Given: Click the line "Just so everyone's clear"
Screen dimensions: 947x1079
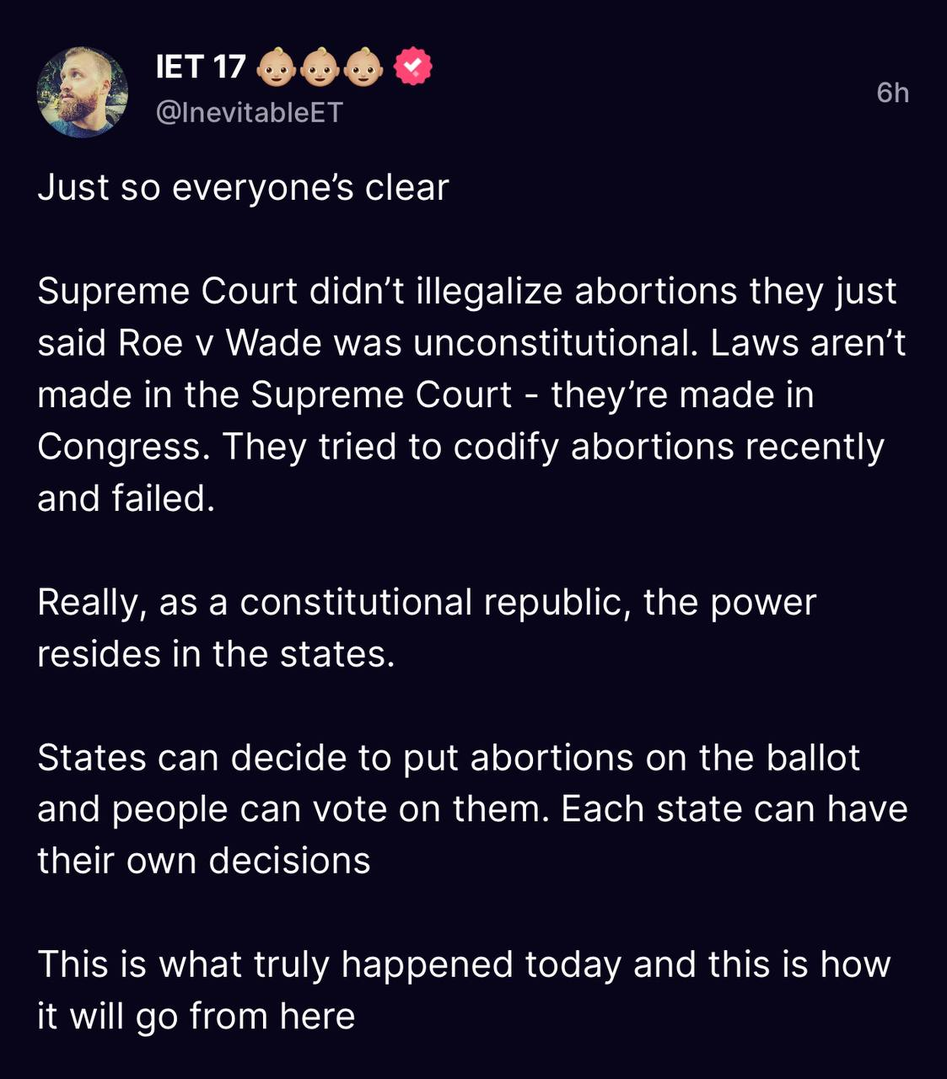Looking at the screenshot, I should coord(243,188).
